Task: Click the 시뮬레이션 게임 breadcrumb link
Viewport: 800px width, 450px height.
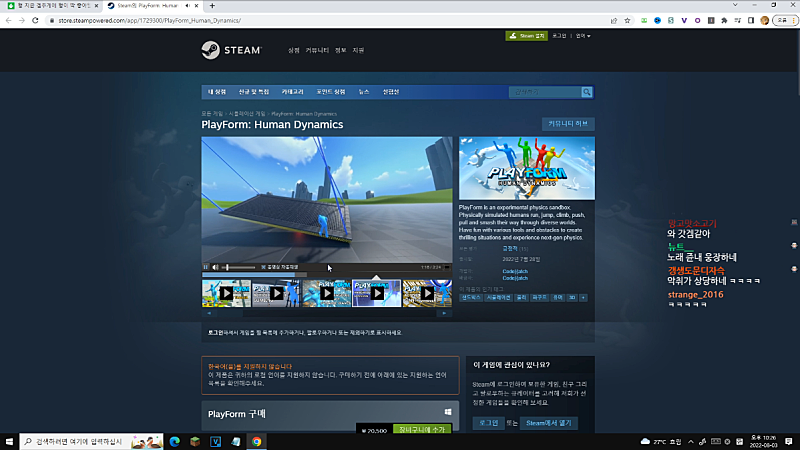Action: coord(247,114)
